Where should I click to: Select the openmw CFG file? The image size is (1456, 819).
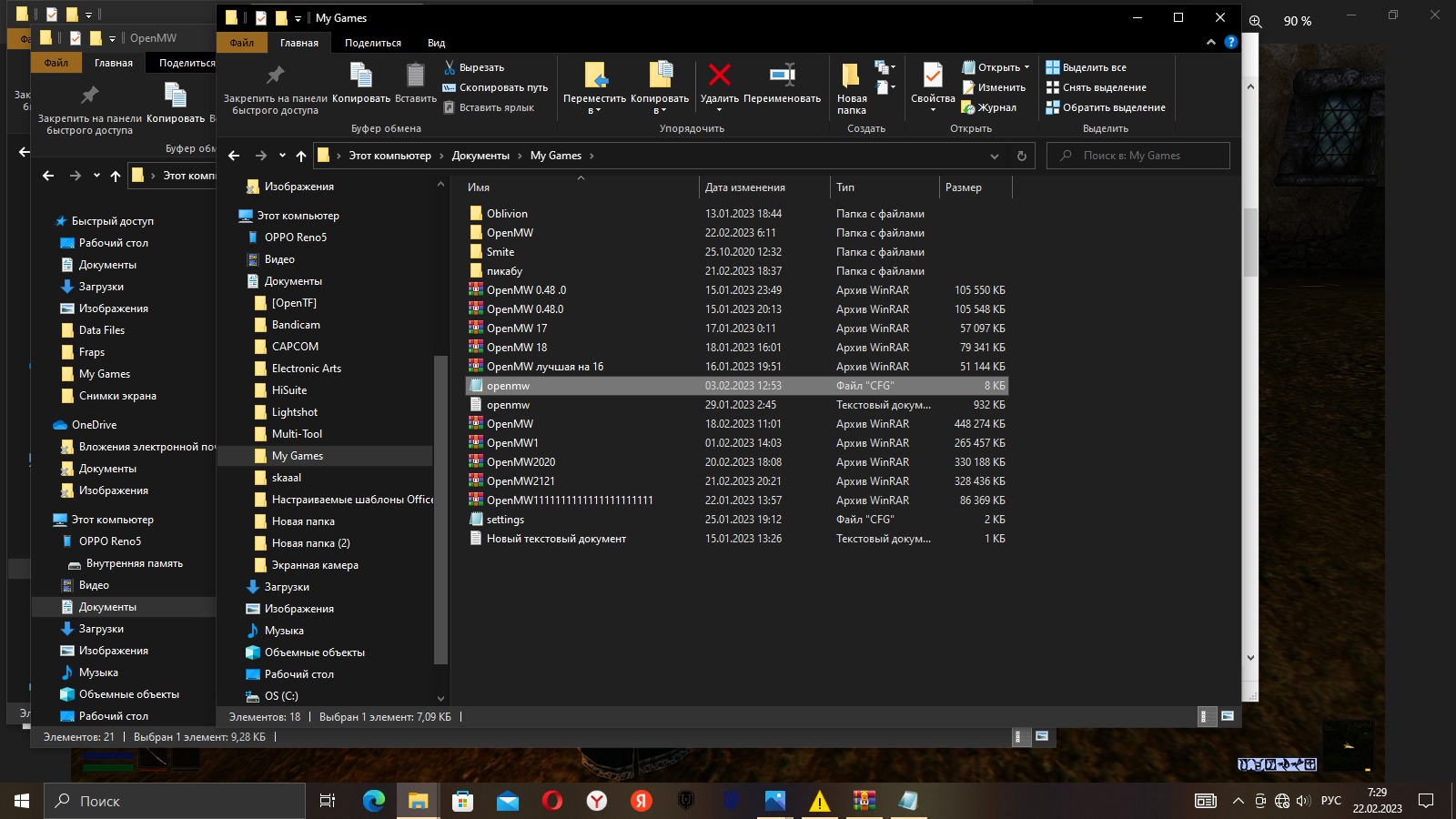pyautogui.click(x=737, y=386)
